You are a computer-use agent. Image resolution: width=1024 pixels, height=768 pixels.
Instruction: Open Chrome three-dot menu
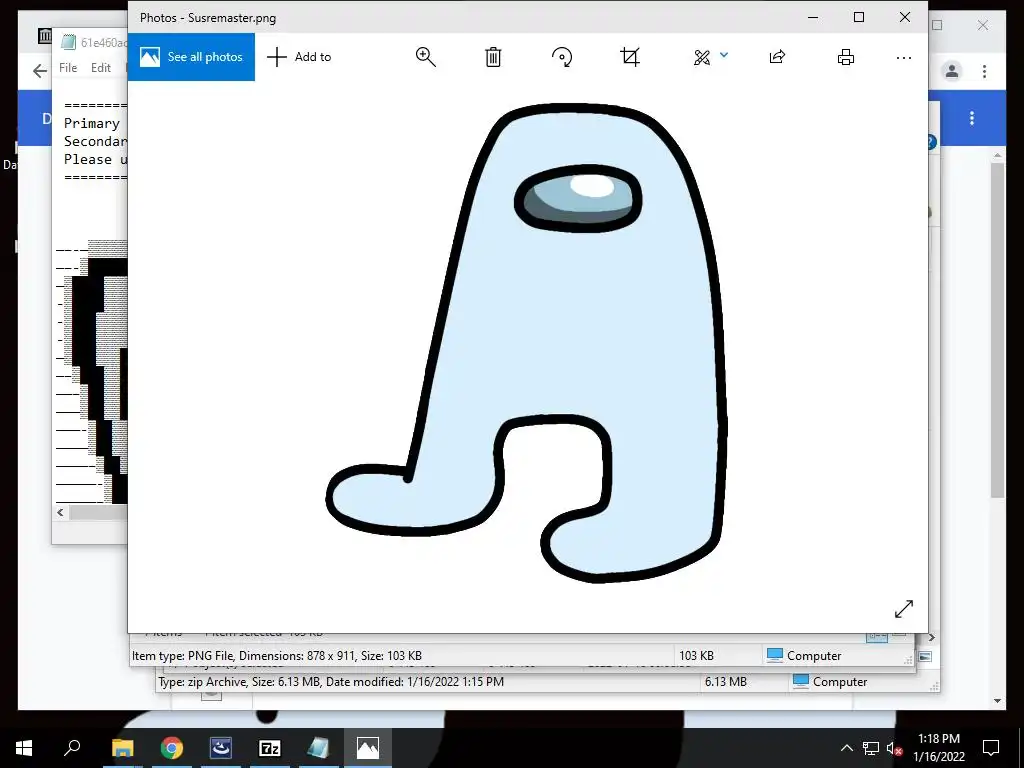(x=984, y=71)
